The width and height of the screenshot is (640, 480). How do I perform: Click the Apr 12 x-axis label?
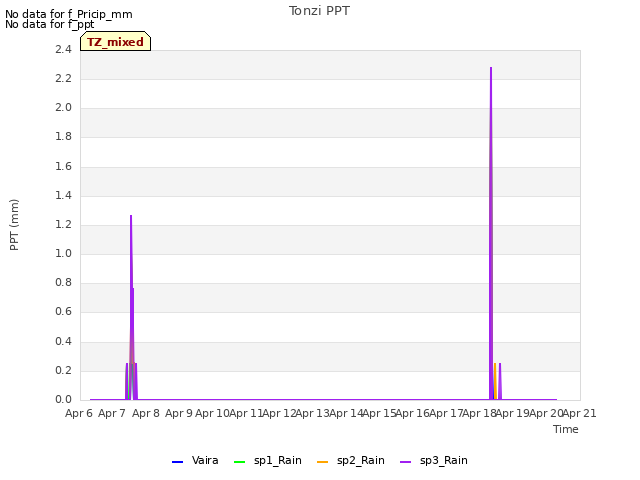pos(279,413)
